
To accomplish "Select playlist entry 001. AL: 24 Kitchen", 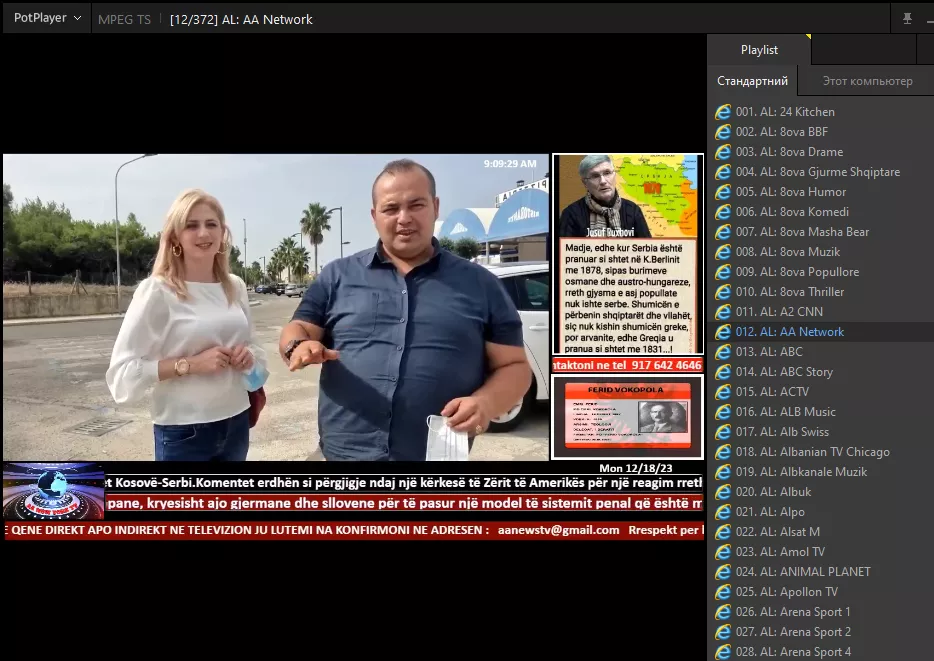I will [822, 112].
